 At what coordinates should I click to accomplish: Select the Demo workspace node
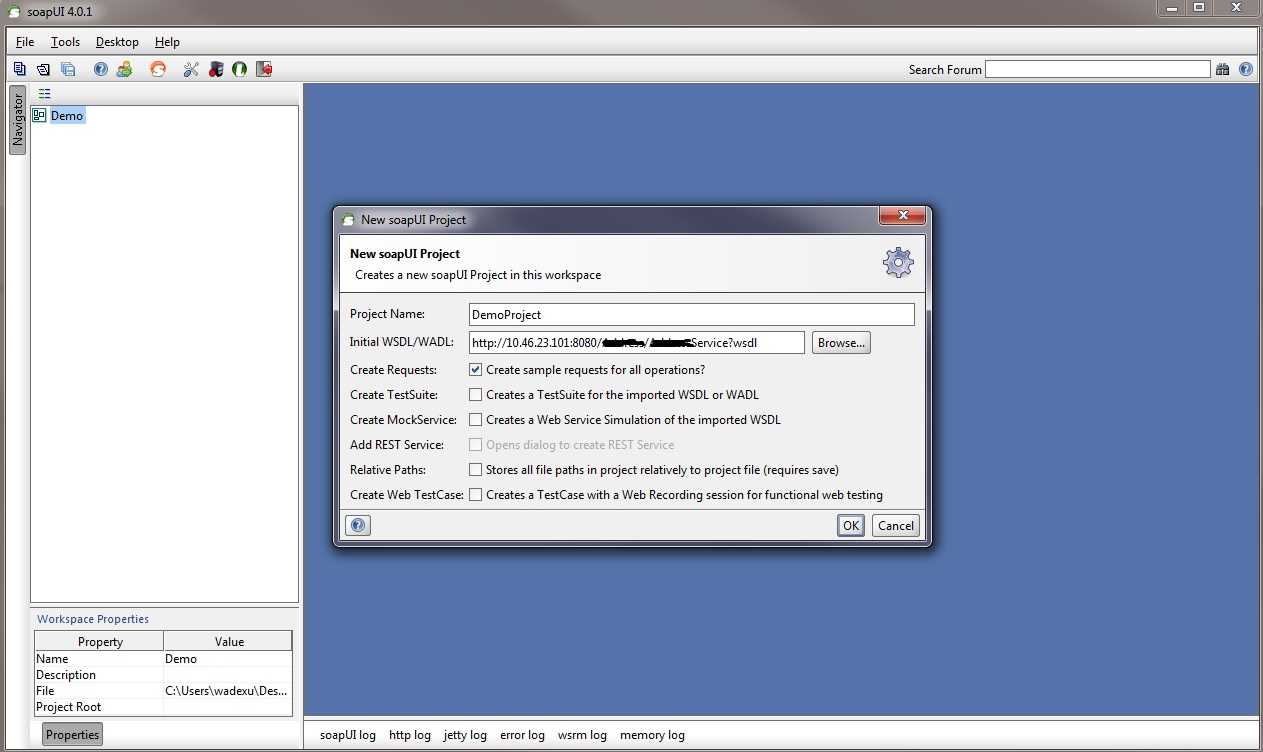[67, 115]
